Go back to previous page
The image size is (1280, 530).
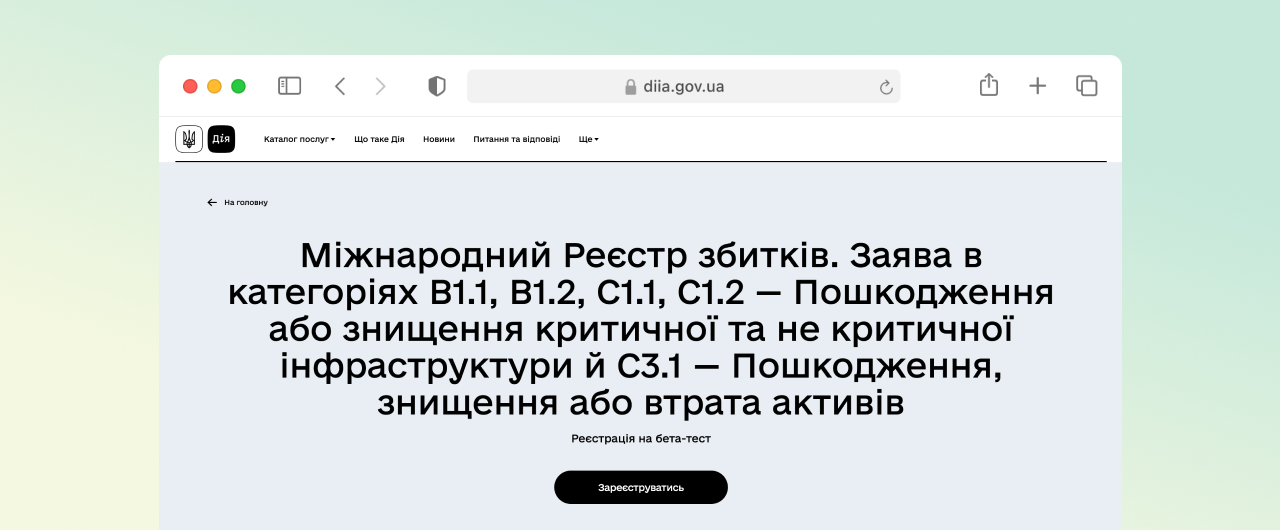click(340, 86)
